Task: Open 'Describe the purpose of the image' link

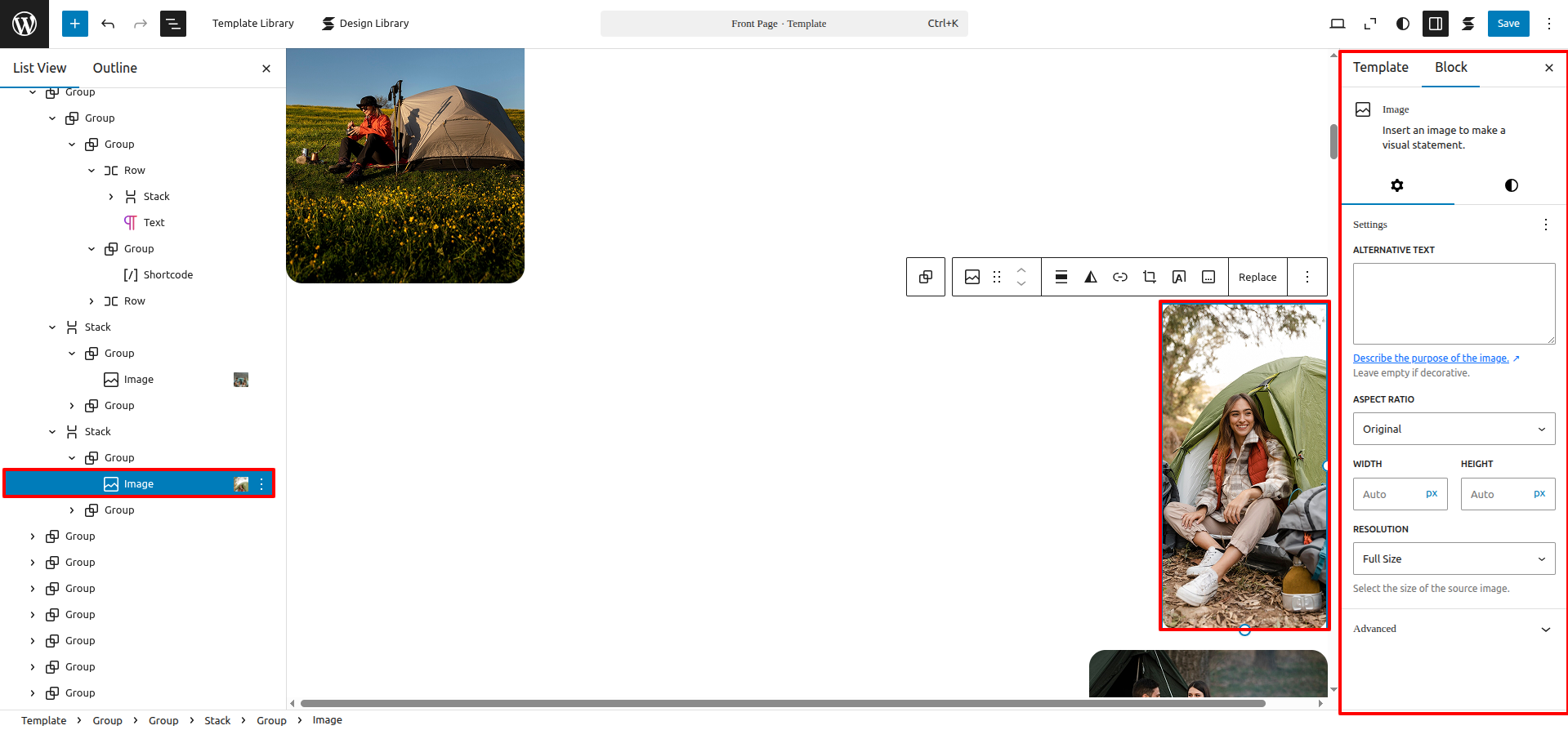Action: 1430,358
